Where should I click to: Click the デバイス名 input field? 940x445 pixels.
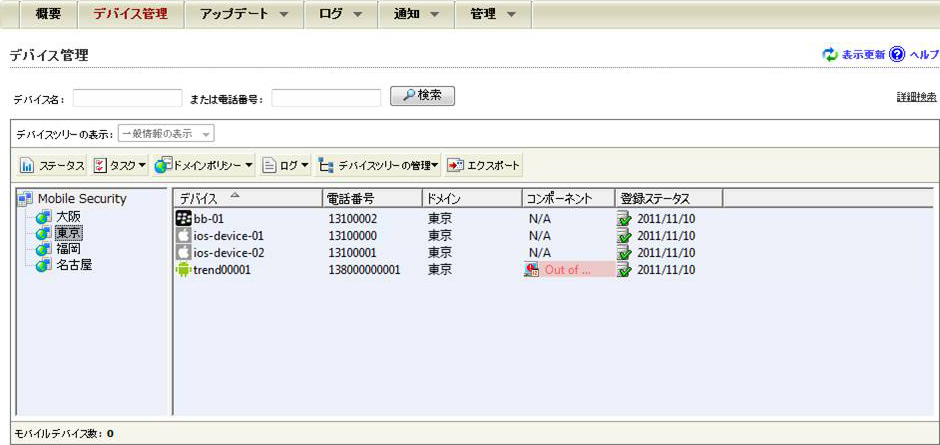coord(127,98)
